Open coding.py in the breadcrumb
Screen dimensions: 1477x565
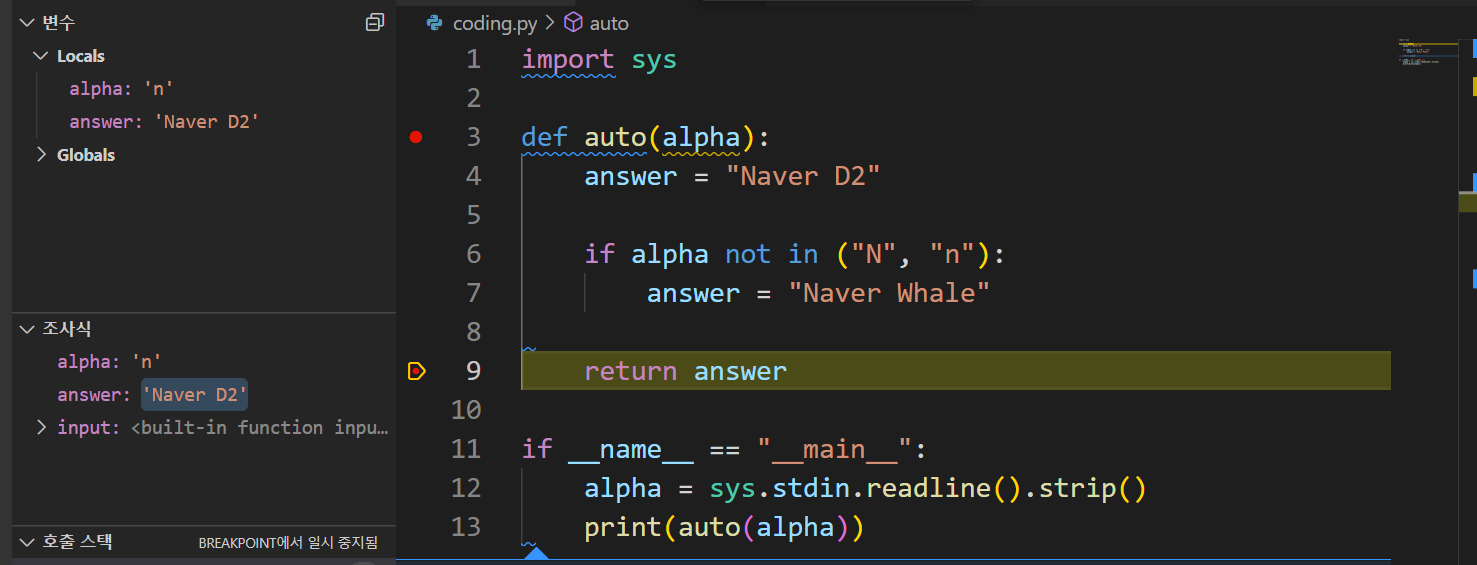[495, 23]
